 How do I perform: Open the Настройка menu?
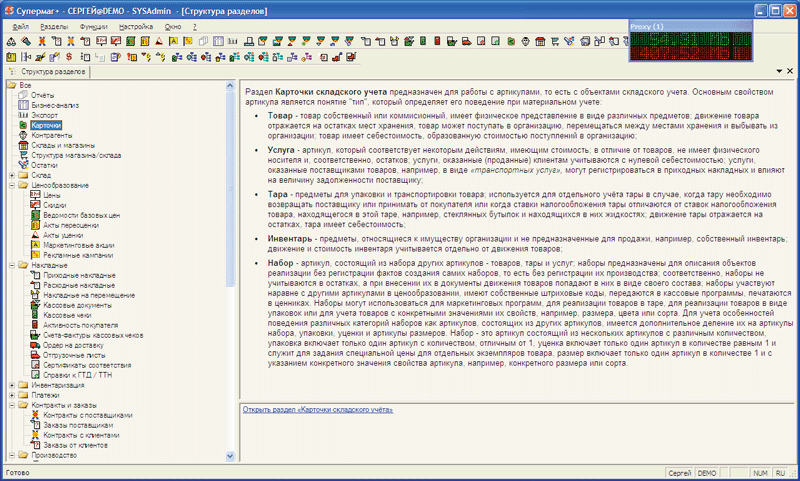click(x=136, y=27)
